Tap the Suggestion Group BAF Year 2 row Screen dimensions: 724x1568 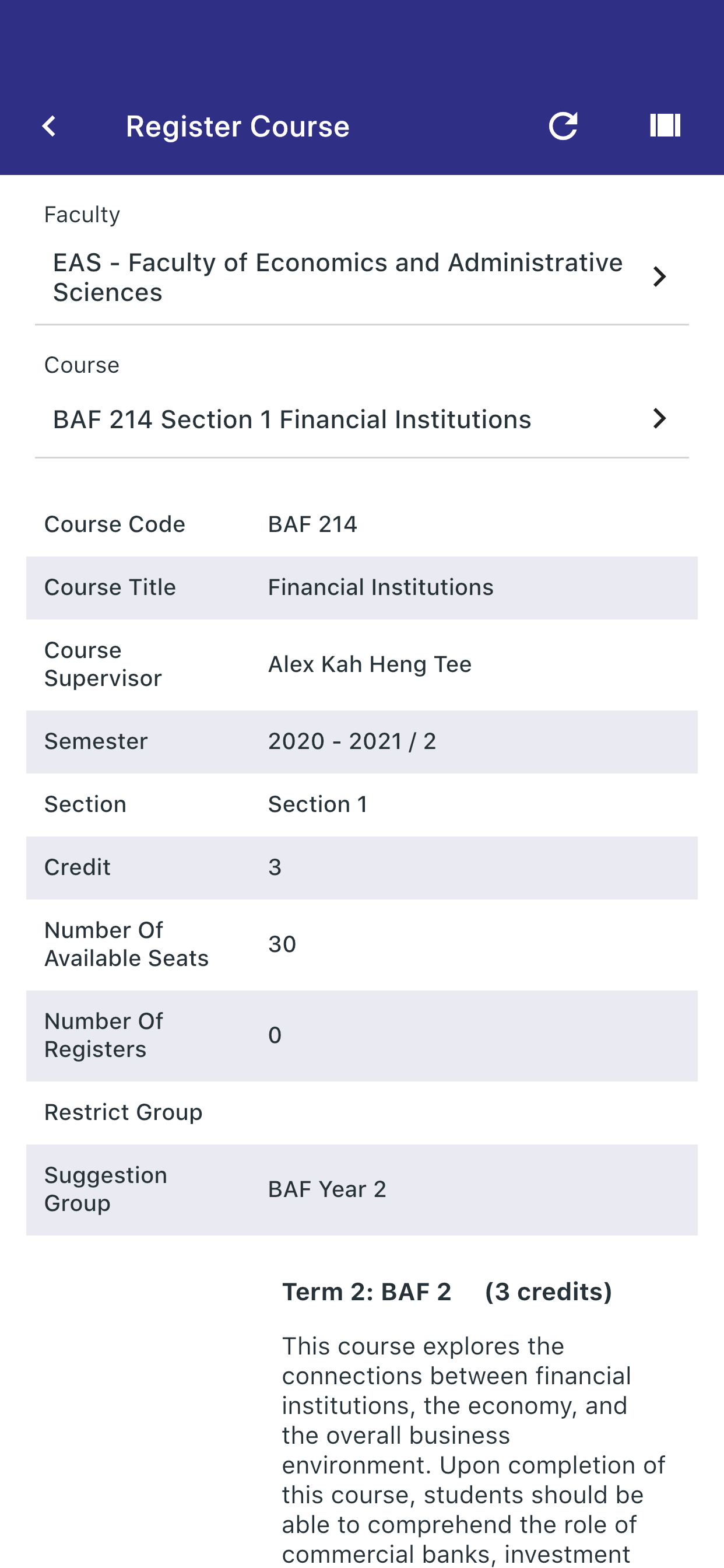(361, 1190)
